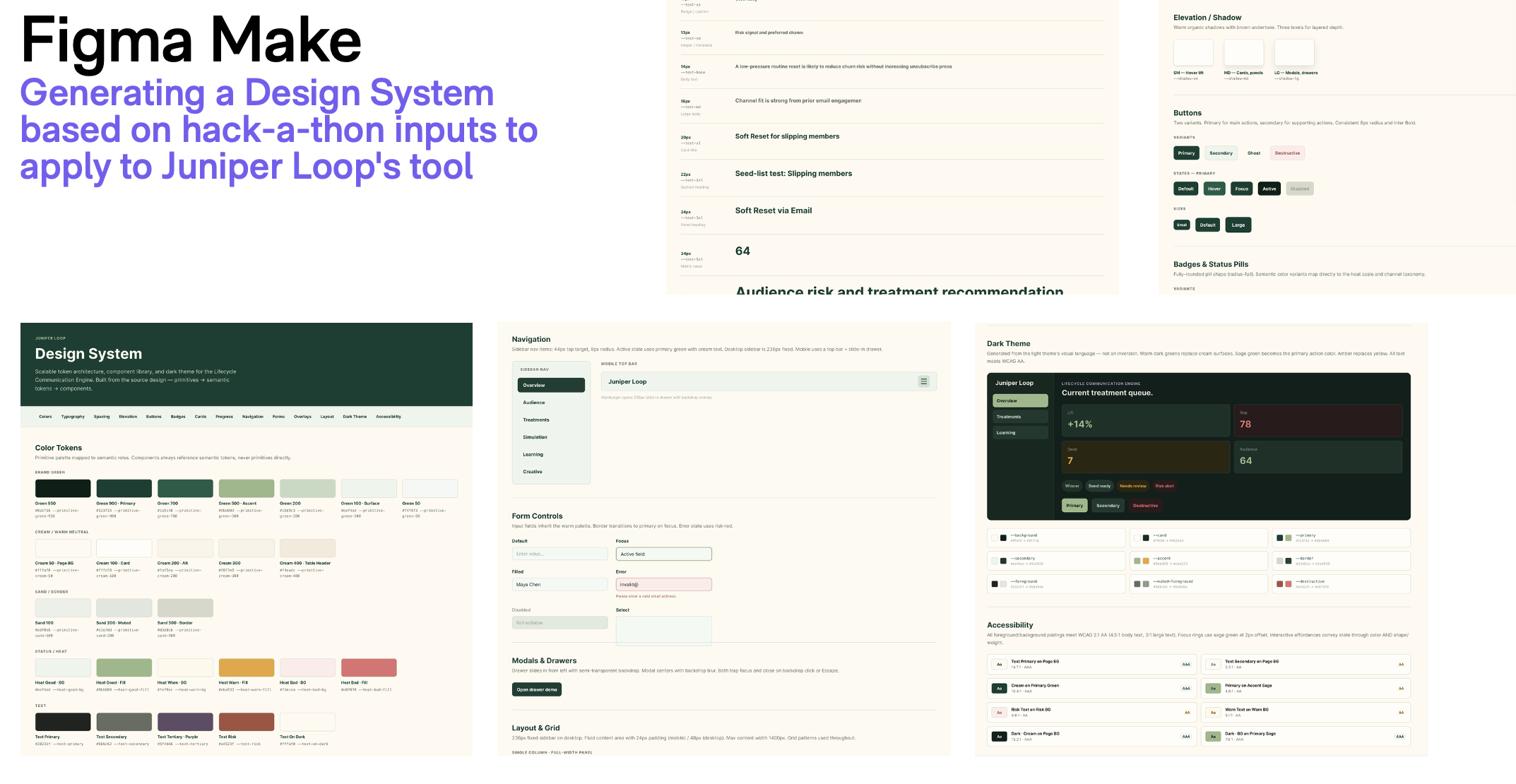This screenshot has width=1516, height=784.
Task: Select Overview in the light sidebar nav
Action: (x=551, y=385)
